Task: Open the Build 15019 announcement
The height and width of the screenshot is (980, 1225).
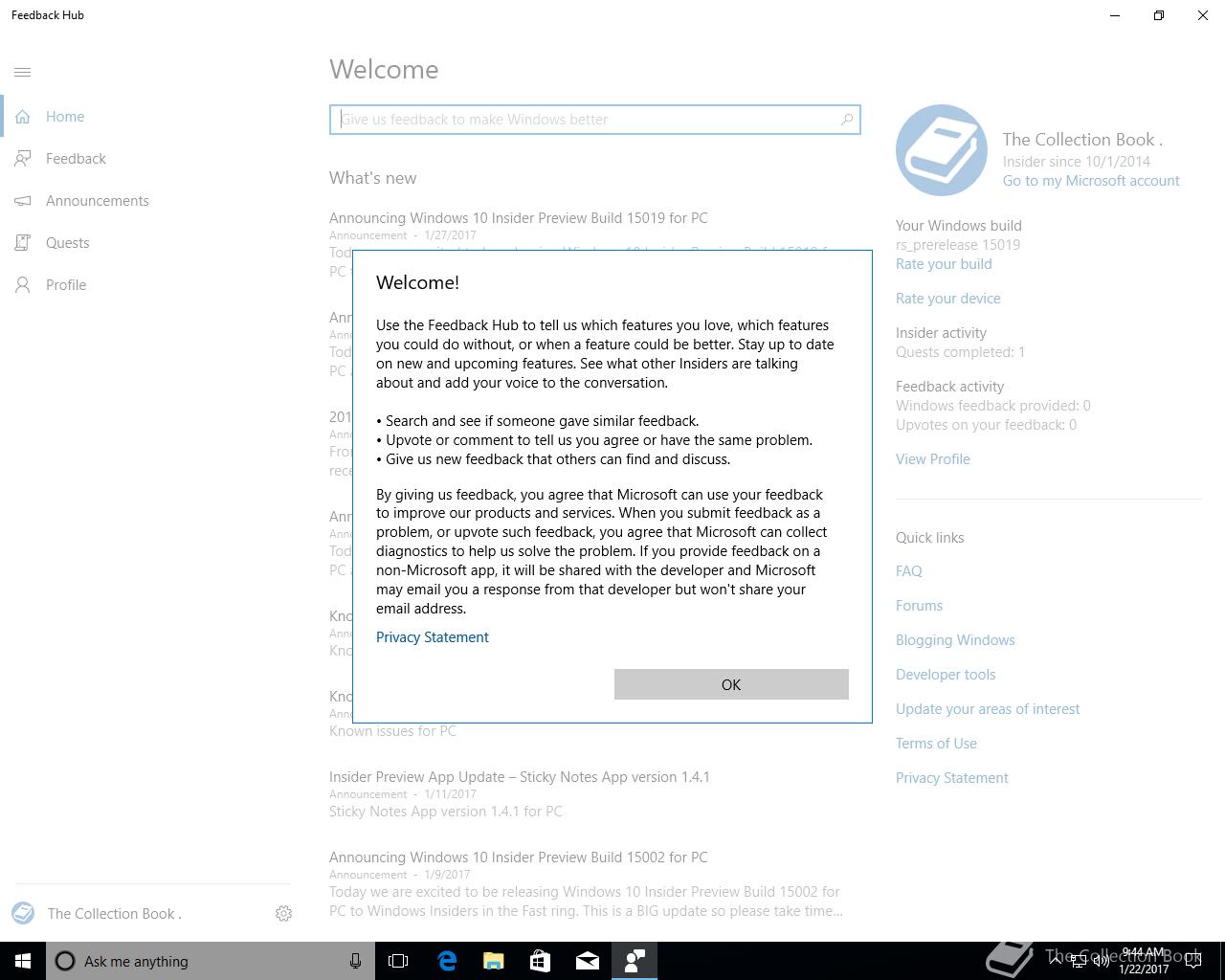Action: pyautogui.click(x=519, y=218)
